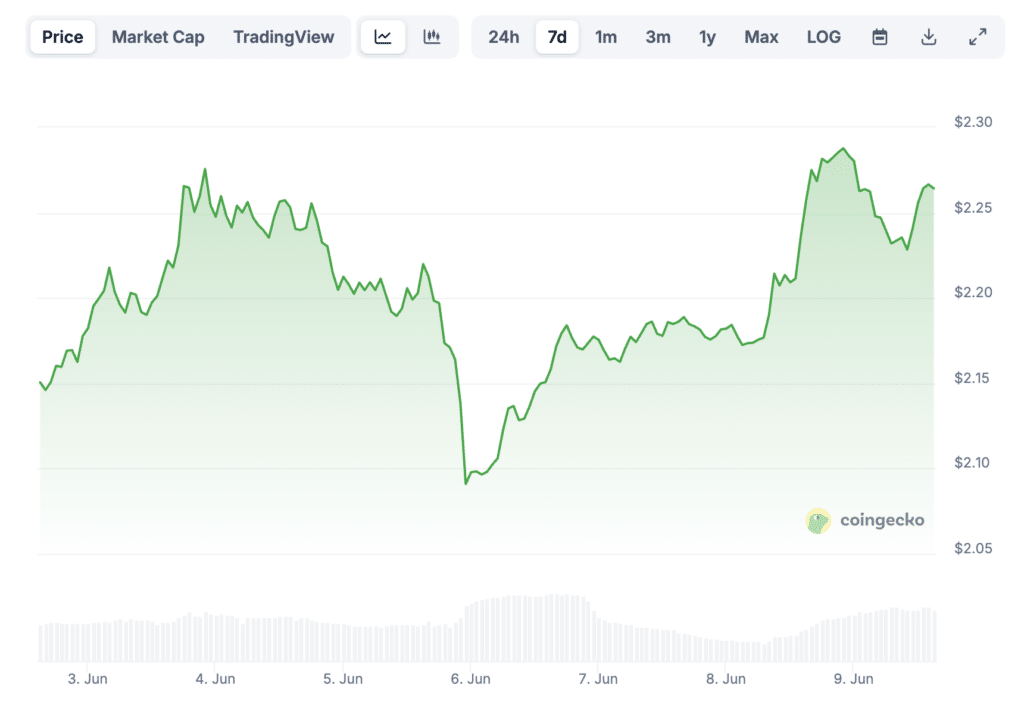Select the Price tab

click(63, 37)
